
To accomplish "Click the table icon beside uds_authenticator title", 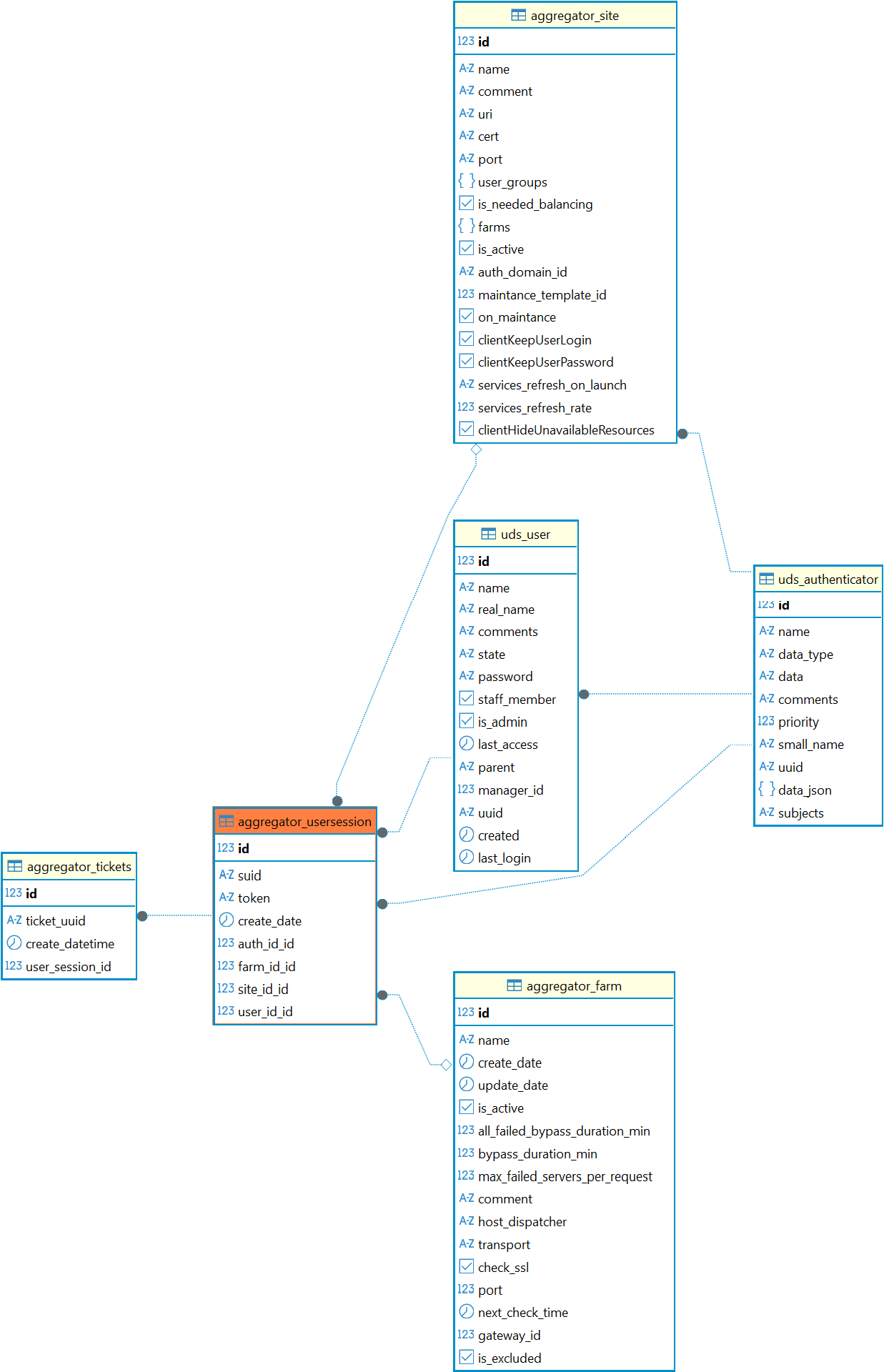I will 766,580.
